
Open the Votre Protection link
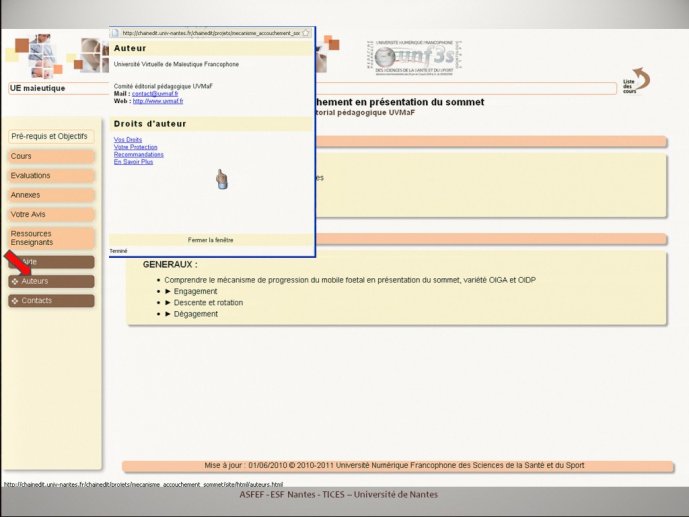coord(135,147)
